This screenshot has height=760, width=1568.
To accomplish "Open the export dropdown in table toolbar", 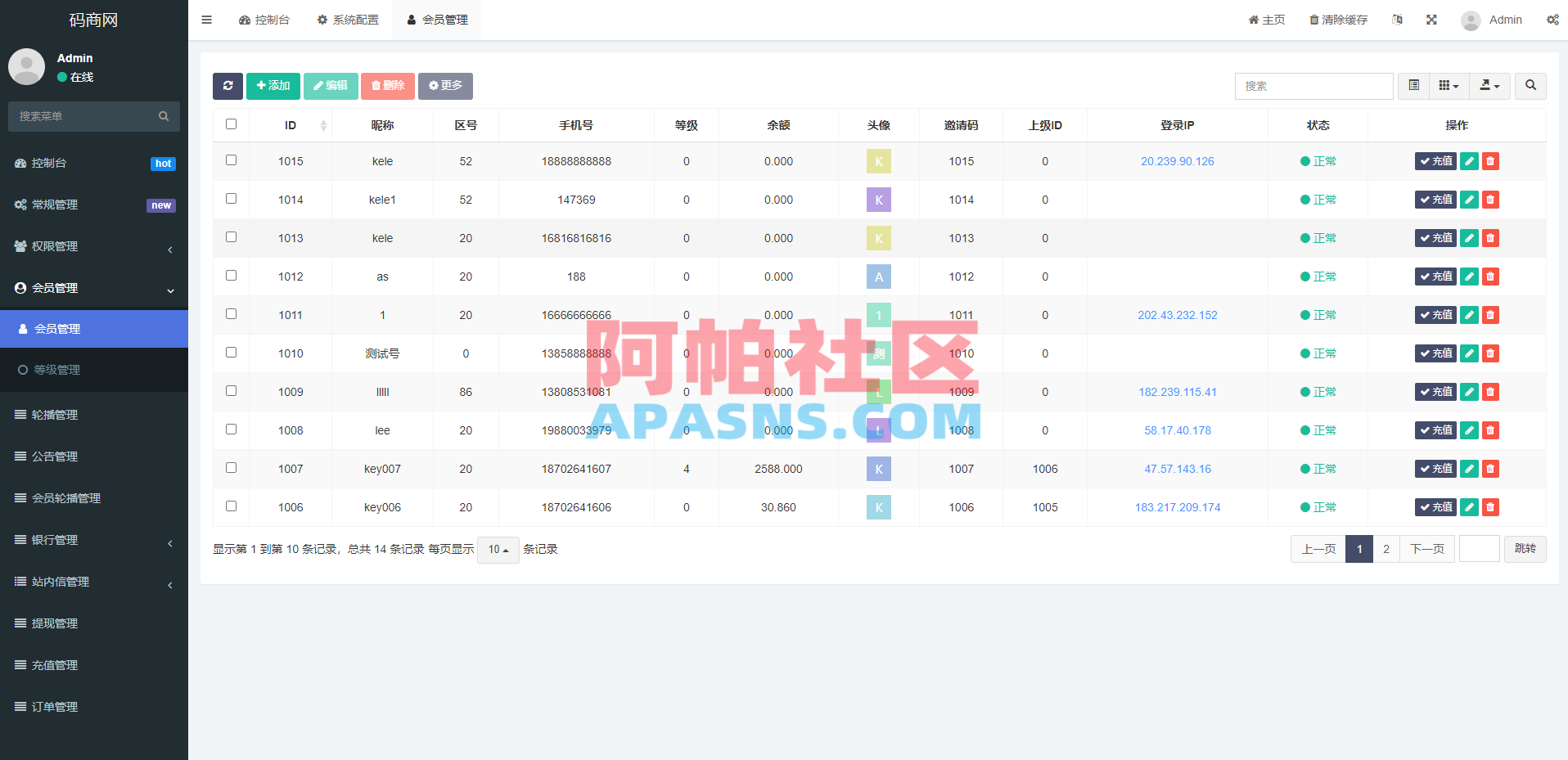I will point(1489,86).
